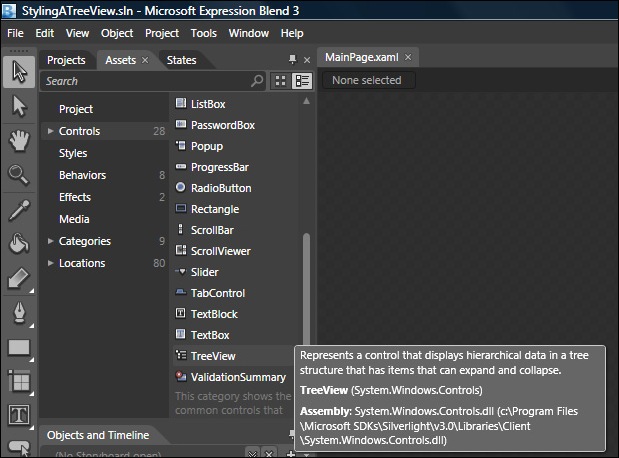Click the TextBox control icon
The height and width of the screenshot is (458, 619).
(x=181, y=334)
